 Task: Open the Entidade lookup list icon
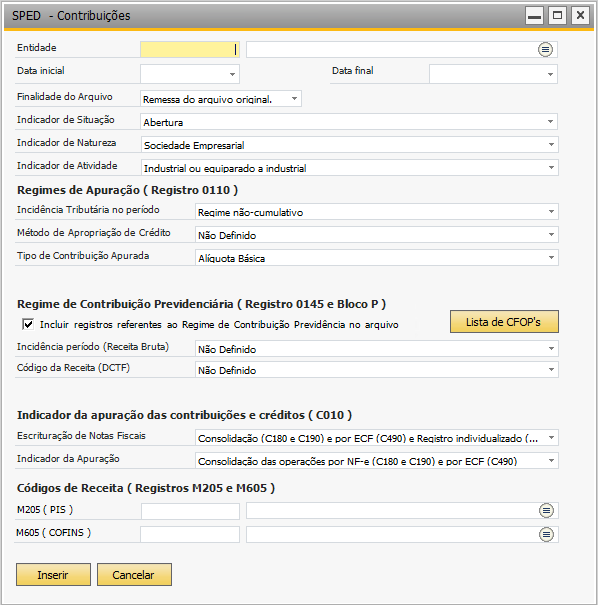coord(545,49)
